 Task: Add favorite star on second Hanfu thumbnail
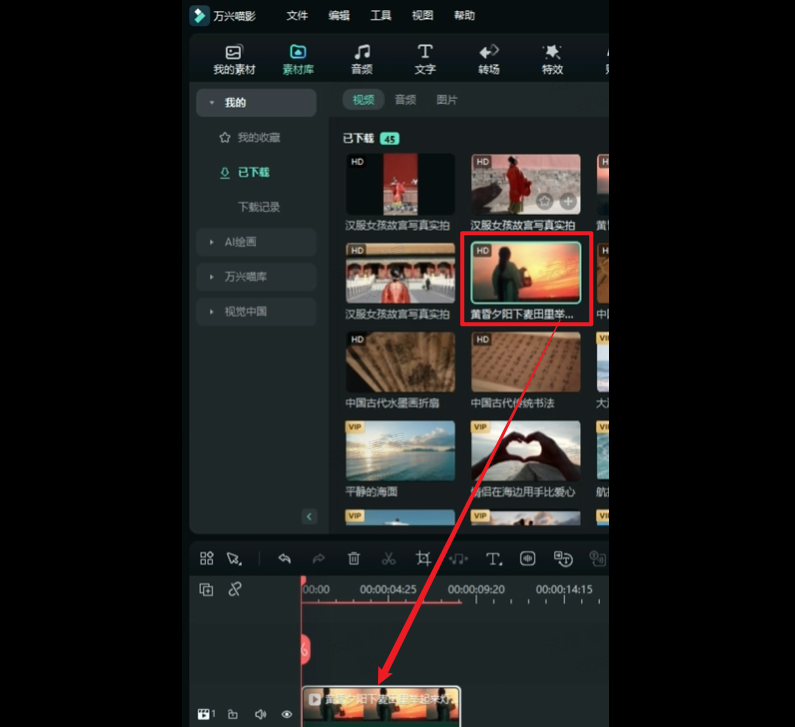(x=544, y=201)
